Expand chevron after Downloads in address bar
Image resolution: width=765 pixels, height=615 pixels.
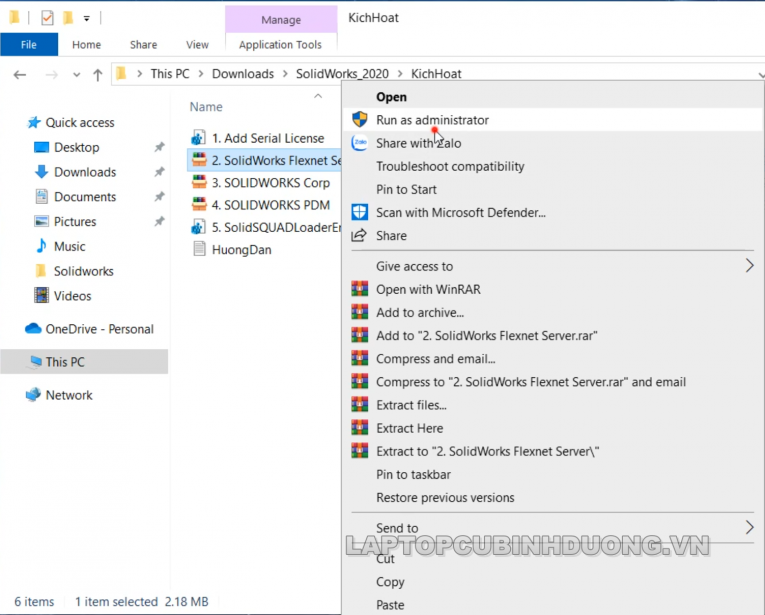tap(285, 74)
